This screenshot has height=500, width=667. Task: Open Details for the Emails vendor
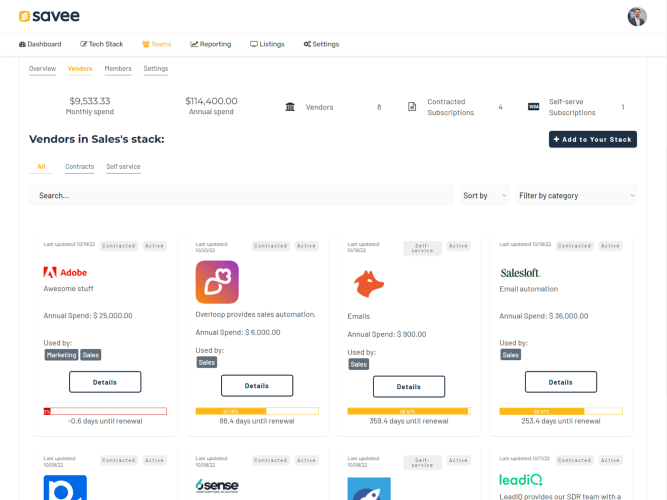(x=409, y=386)
